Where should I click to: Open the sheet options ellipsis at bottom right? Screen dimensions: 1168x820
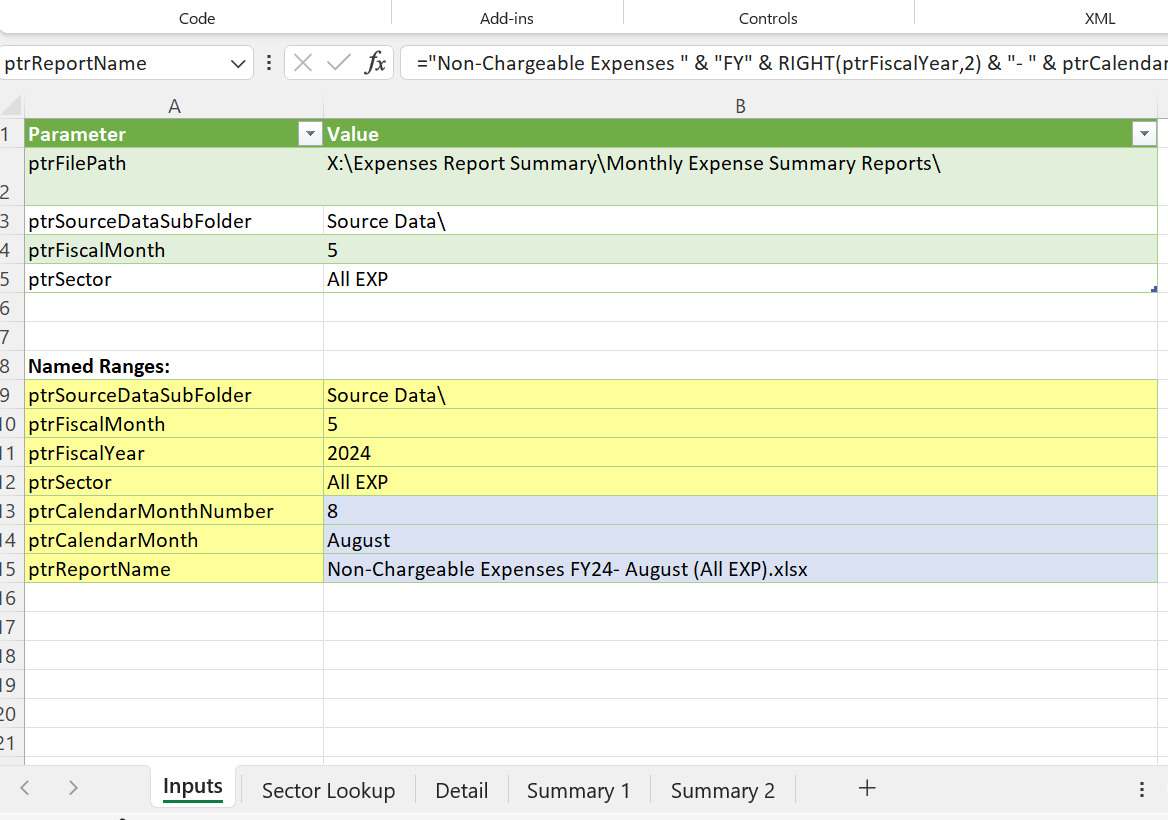tap(1143, 790)
